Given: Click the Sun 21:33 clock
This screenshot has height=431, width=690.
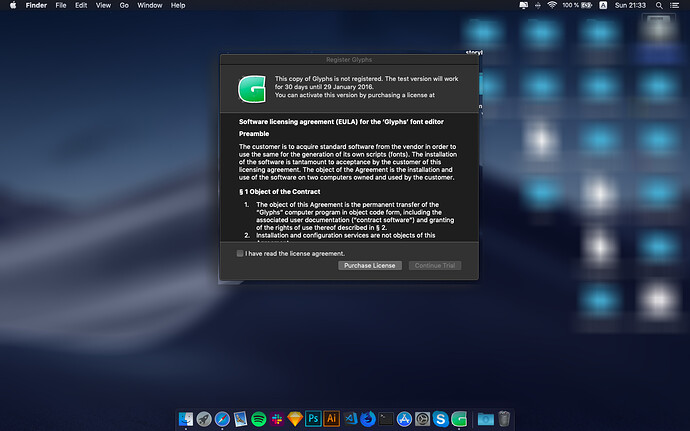Looking at the screenshot, I should (x=630, y=5).
